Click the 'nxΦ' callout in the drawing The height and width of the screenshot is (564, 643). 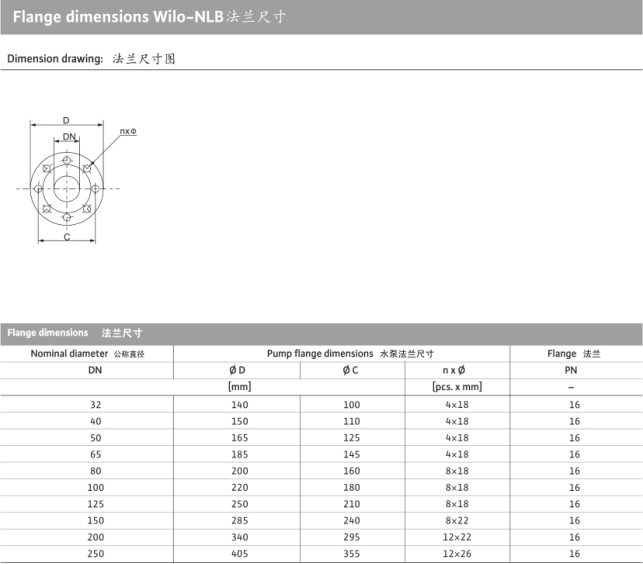pos(128,131)
